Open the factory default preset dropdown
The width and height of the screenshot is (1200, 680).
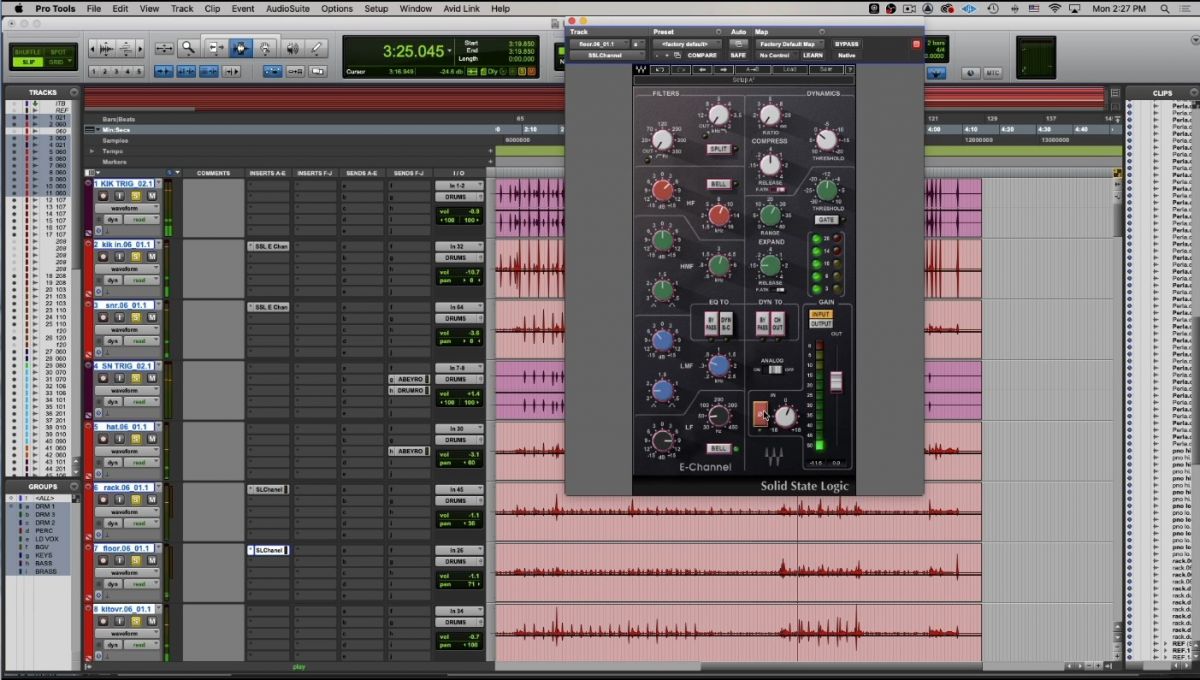coord(685,43)
